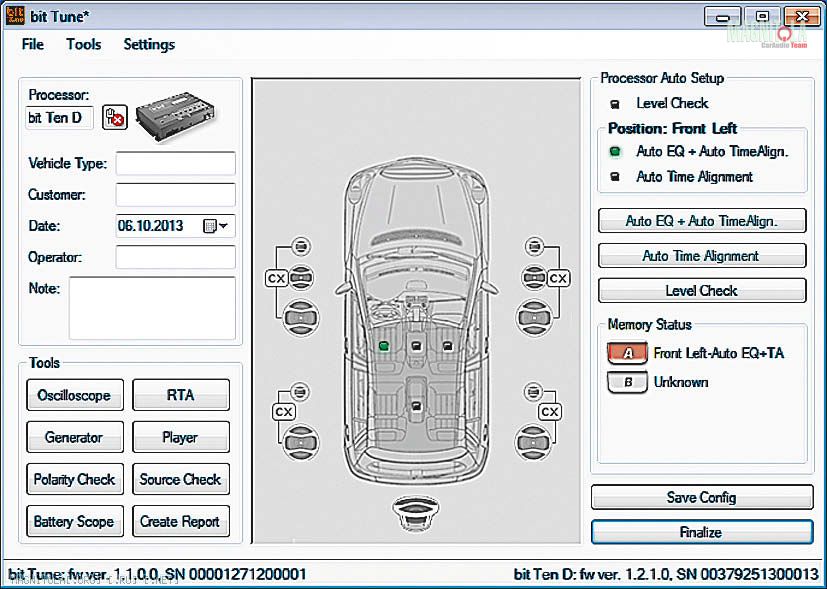Open the Settings menu
Viewport: 827px width, 589px height.
point(149,44)
